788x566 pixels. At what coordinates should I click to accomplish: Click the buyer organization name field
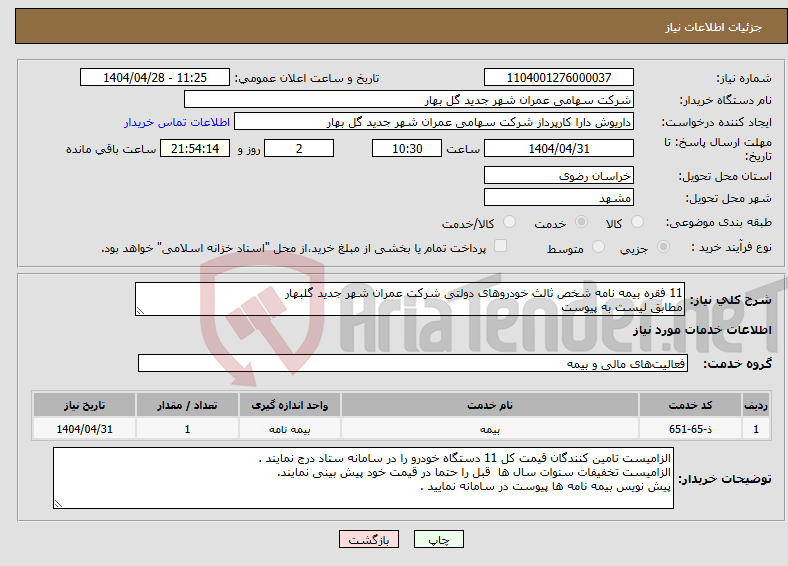409,100
